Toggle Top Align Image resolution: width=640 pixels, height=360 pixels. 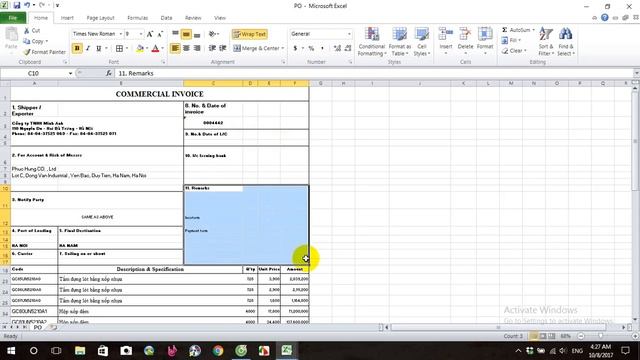175,34
